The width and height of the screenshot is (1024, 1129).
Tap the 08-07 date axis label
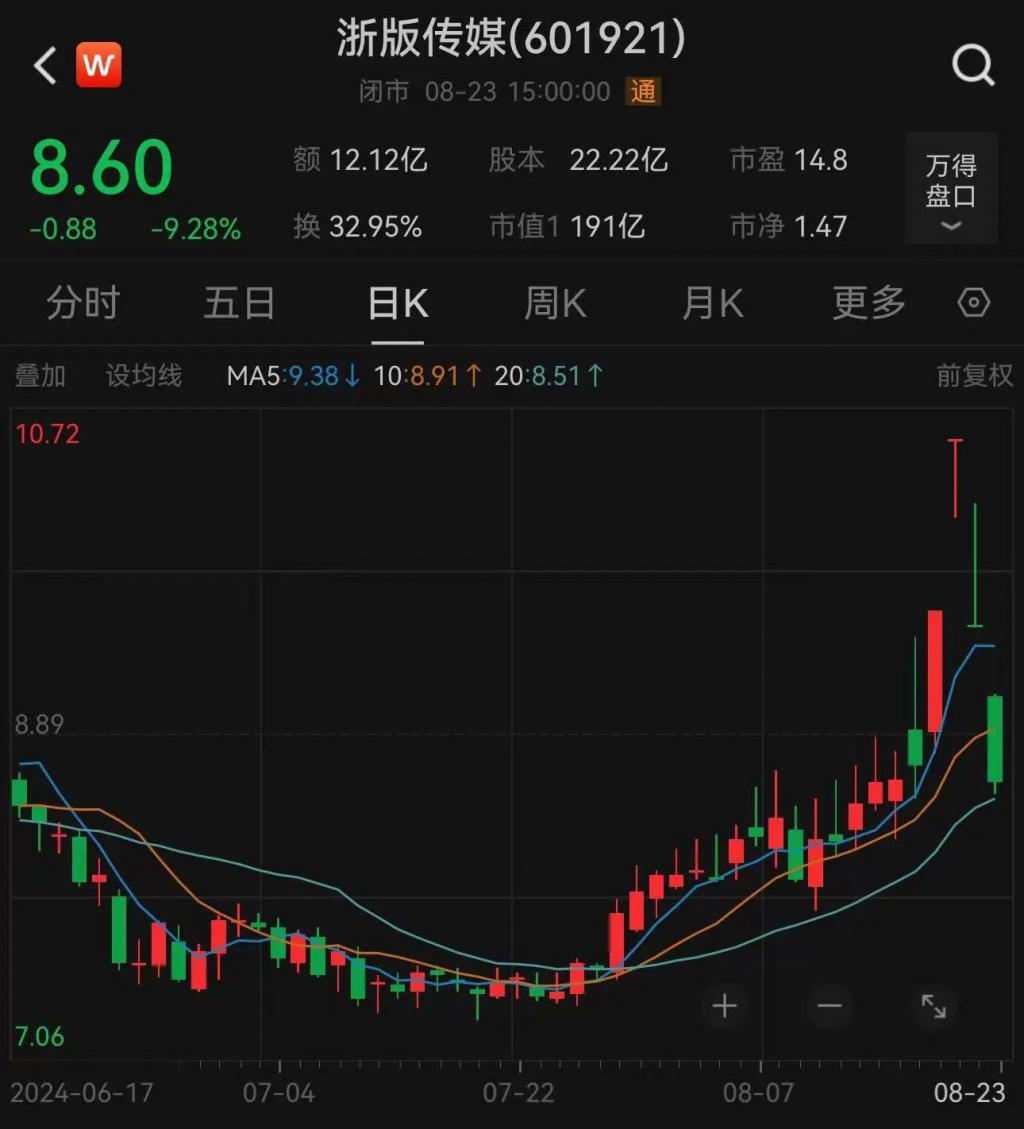coord(758,1093)
